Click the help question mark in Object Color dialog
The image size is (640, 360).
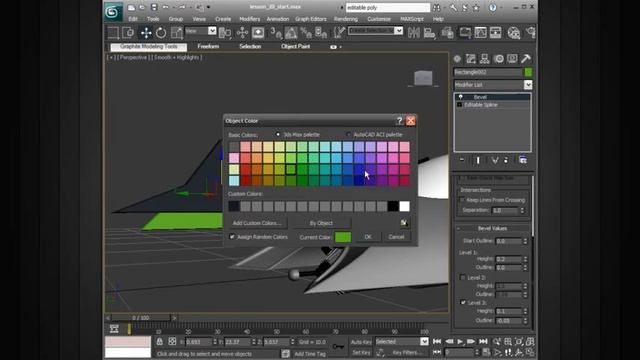click(399, 120)
